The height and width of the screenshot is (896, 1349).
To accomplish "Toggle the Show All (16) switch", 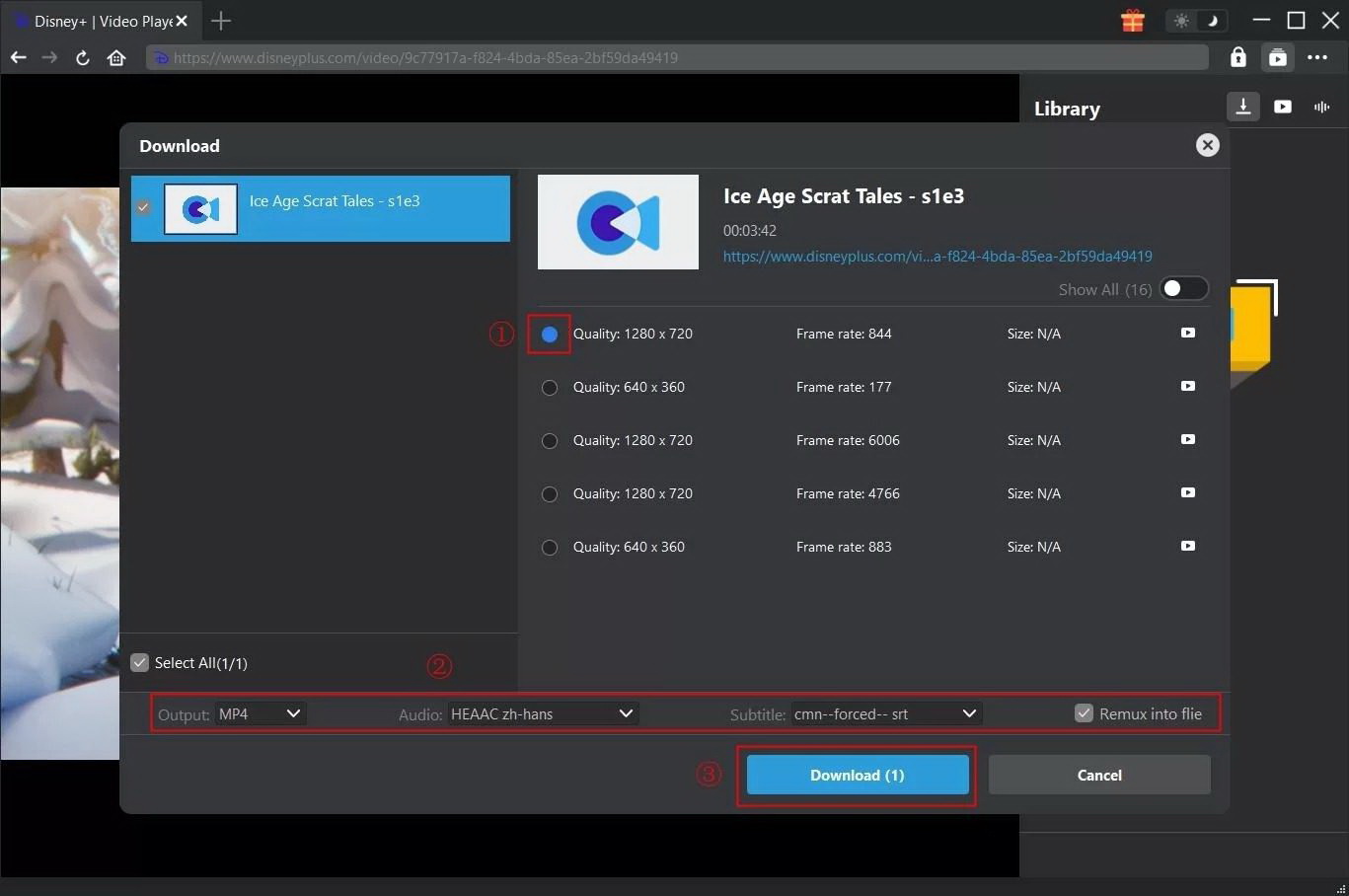I will [1183, 288].
